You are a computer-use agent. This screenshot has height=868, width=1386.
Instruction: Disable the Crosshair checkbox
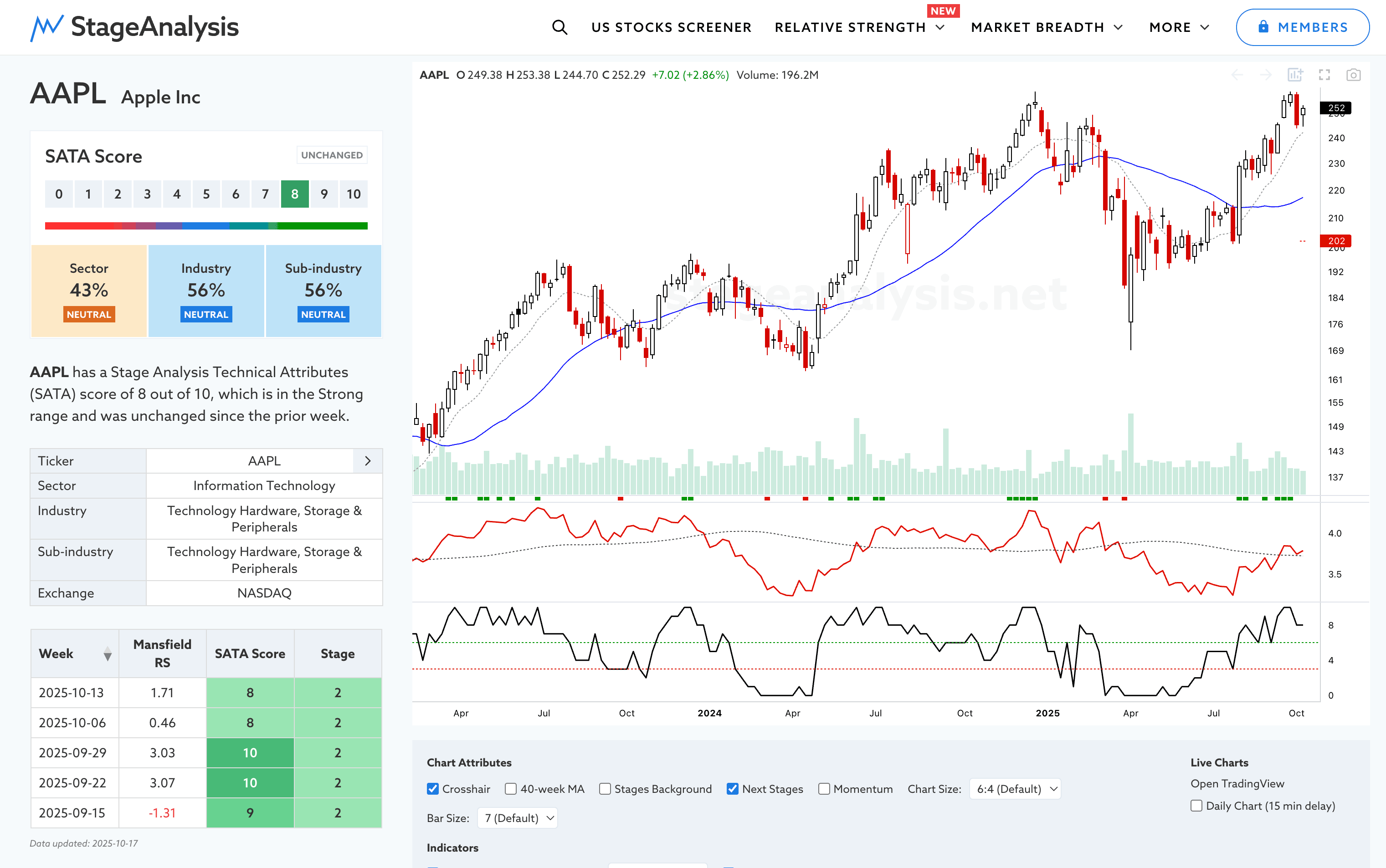click(x=433, y=789)
